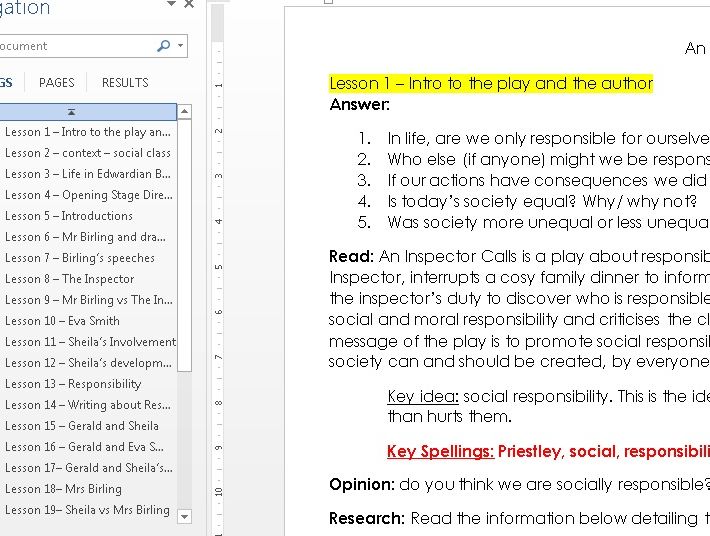
Task: Click the headings list scroll up arrow
Action: (184, 111)
